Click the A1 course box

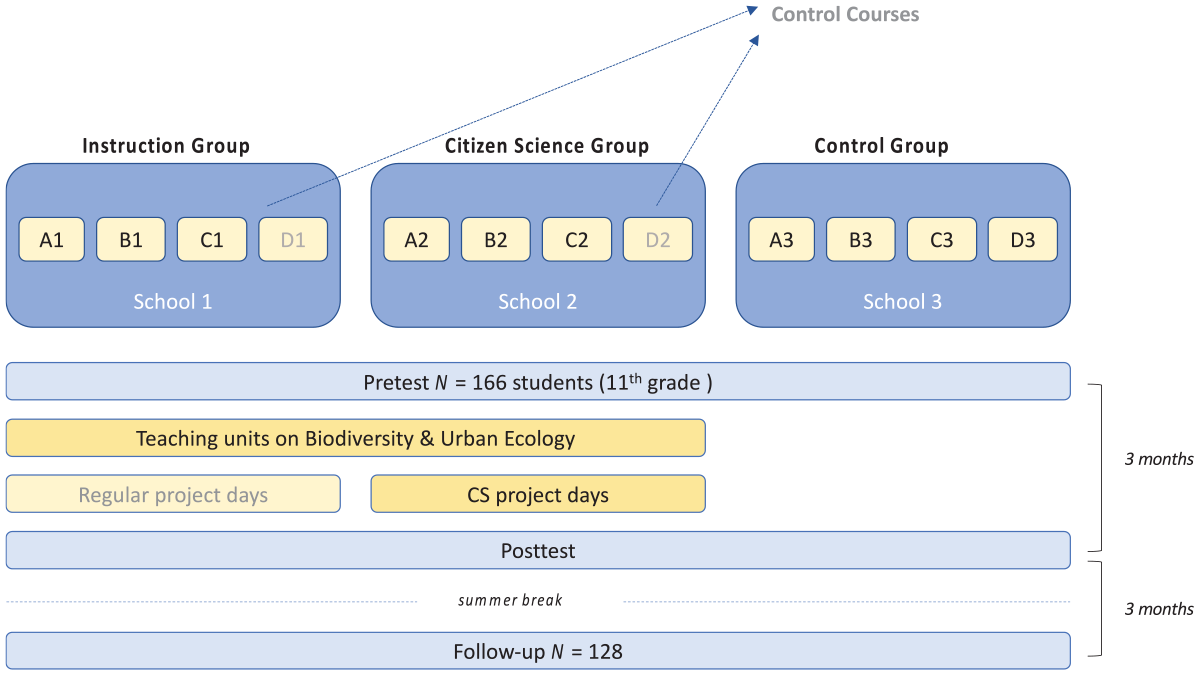click(51, 239)
